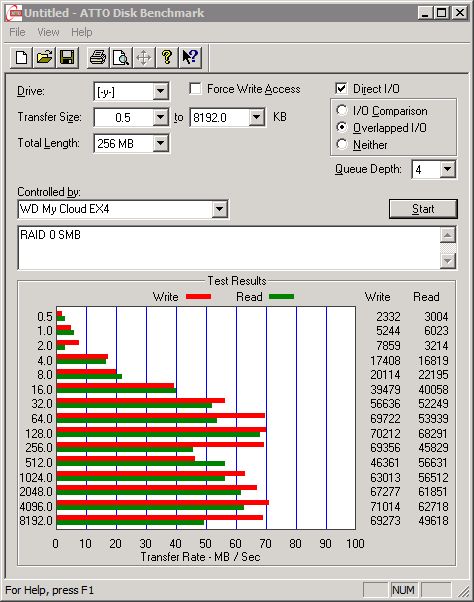The width and height of the screenshot is (474, 602).
Task: Expand the Queue Depth dropdown
Action: pos(447,169)
